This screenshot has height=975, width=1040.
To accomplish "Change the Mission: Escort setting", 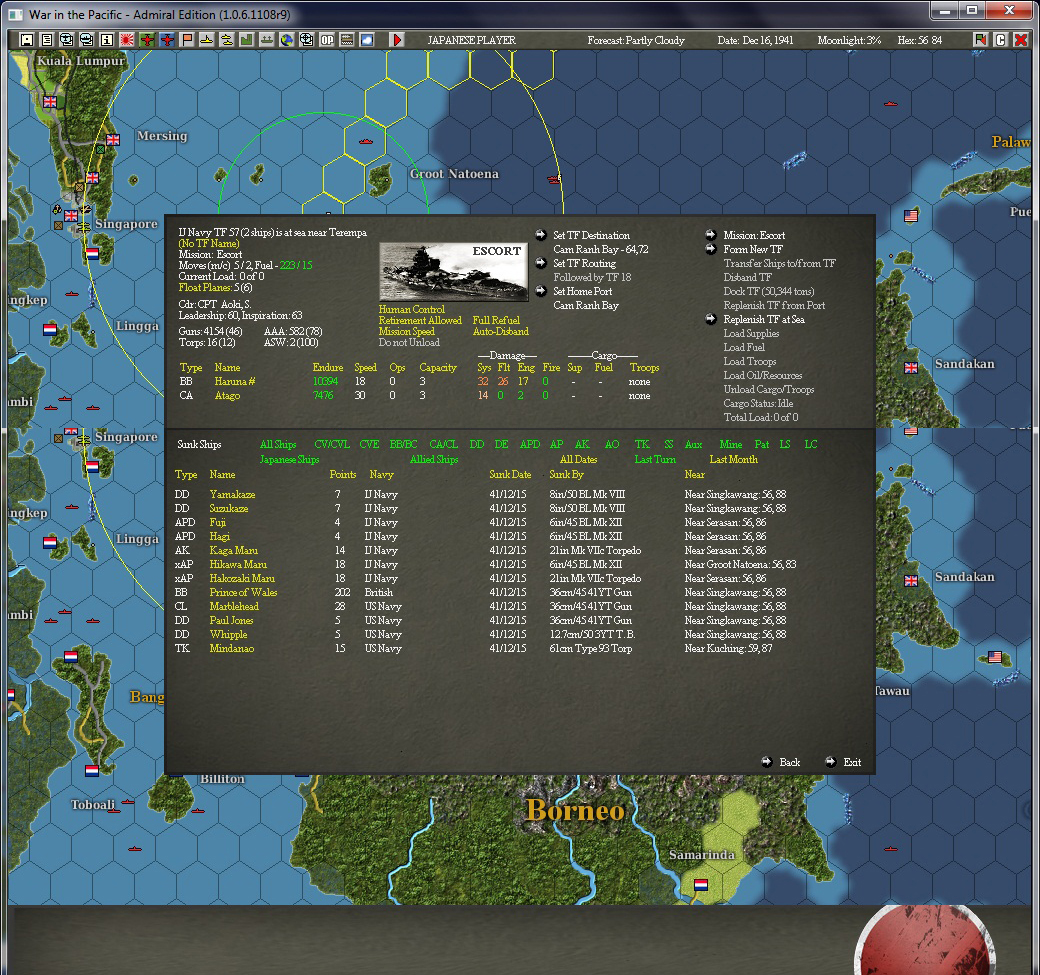I will pyautogui.click(x=754, y=236).
